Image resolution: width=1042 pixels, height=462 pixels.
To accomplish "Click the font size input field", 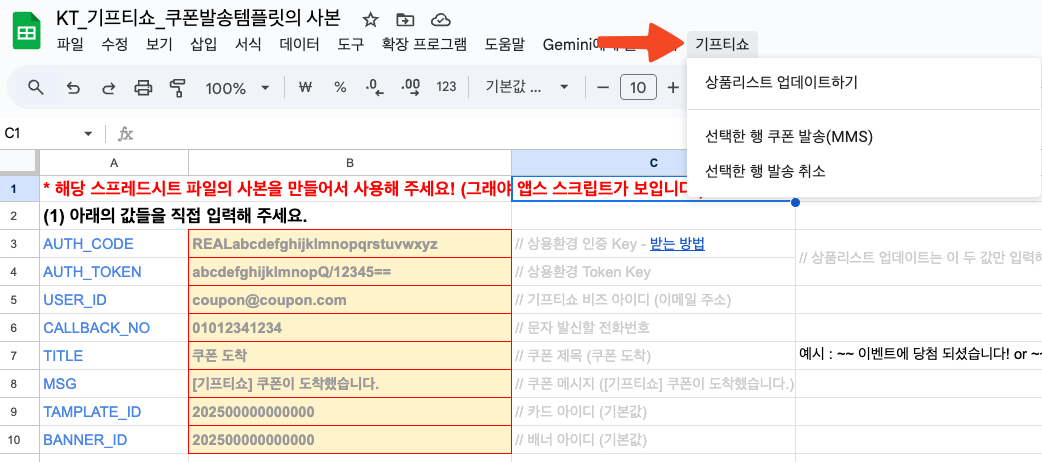I will click(638, 88).
